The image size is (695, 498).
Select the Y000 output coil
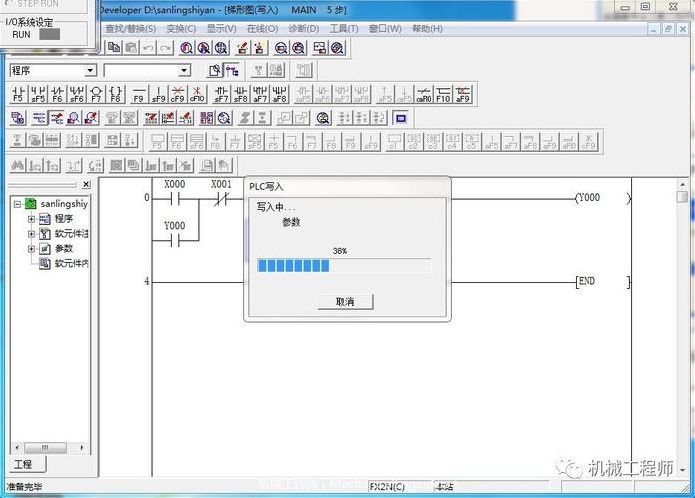tap(602, 198)
